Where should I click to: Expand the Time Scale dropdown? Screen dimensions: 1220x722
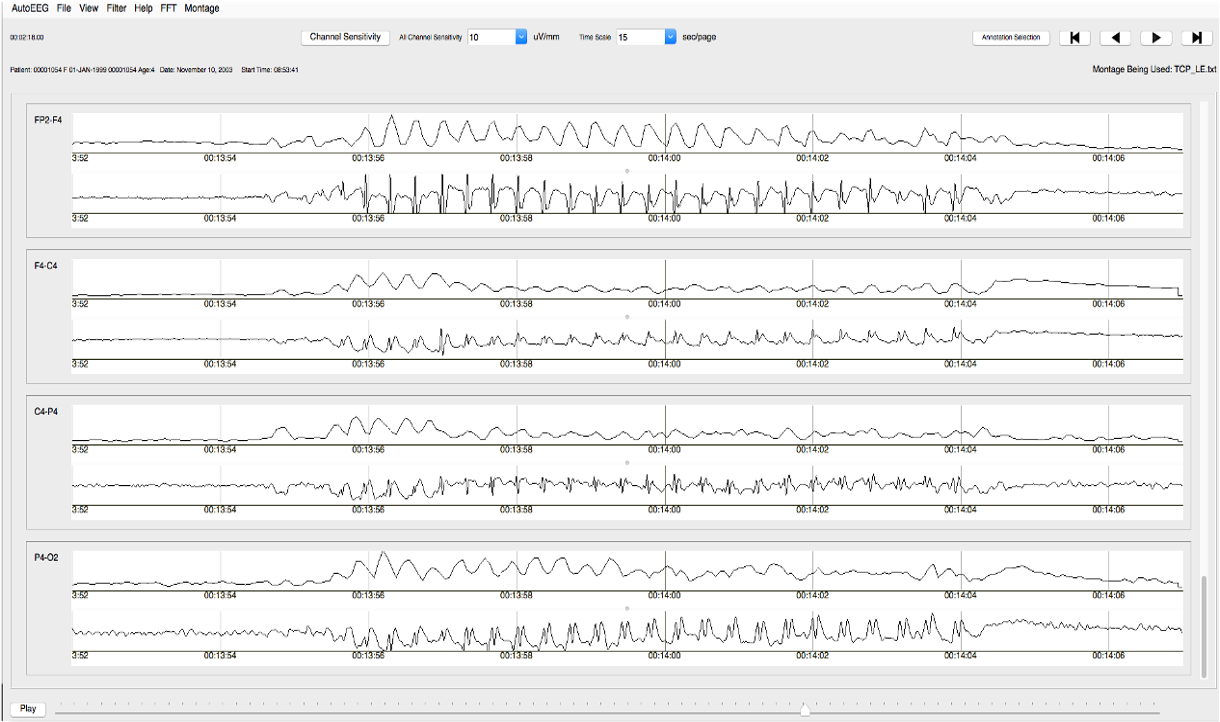(670, 37)
